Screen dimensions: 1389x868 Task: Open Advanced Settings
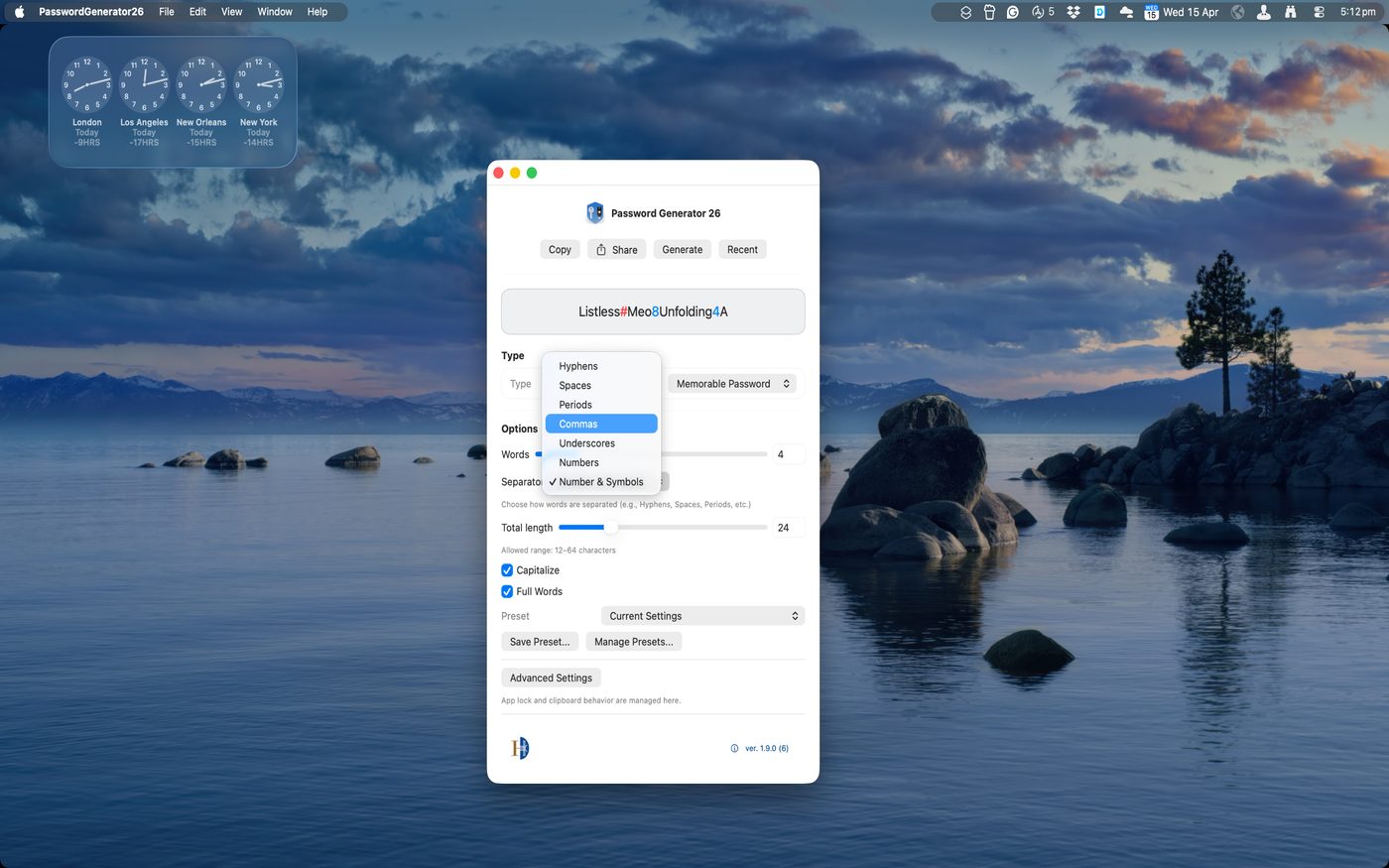pyautogui.click(x=551, y=679)
